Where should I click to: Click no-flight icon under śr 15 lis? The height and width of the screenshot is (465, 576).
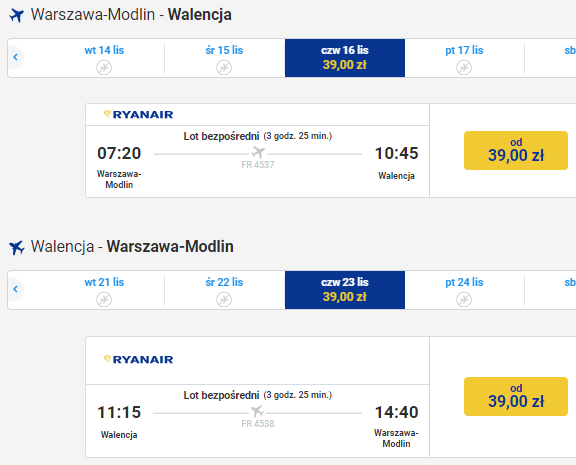224,68
